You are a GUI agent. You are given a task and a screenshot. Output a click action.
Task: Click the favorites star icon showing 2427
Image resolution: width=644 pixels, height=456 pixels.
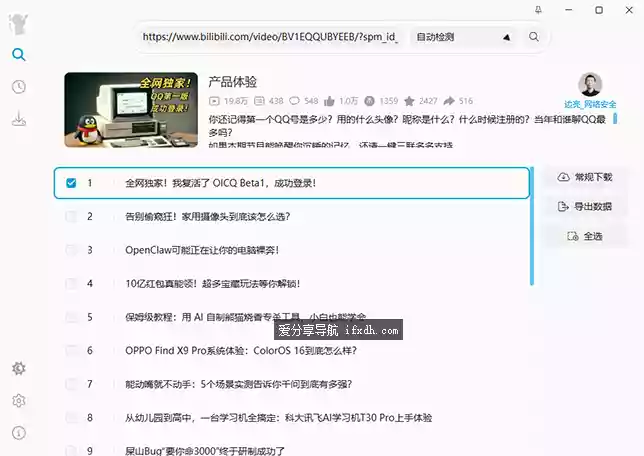[x=409, y=101]
